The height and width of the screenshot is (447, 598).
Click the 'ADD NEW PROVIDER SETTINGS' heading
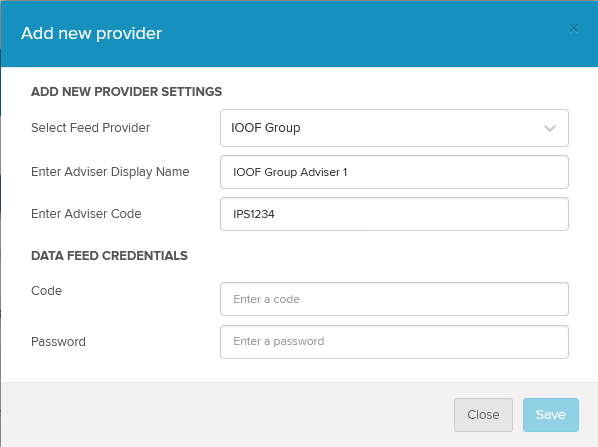pos(126,92)
